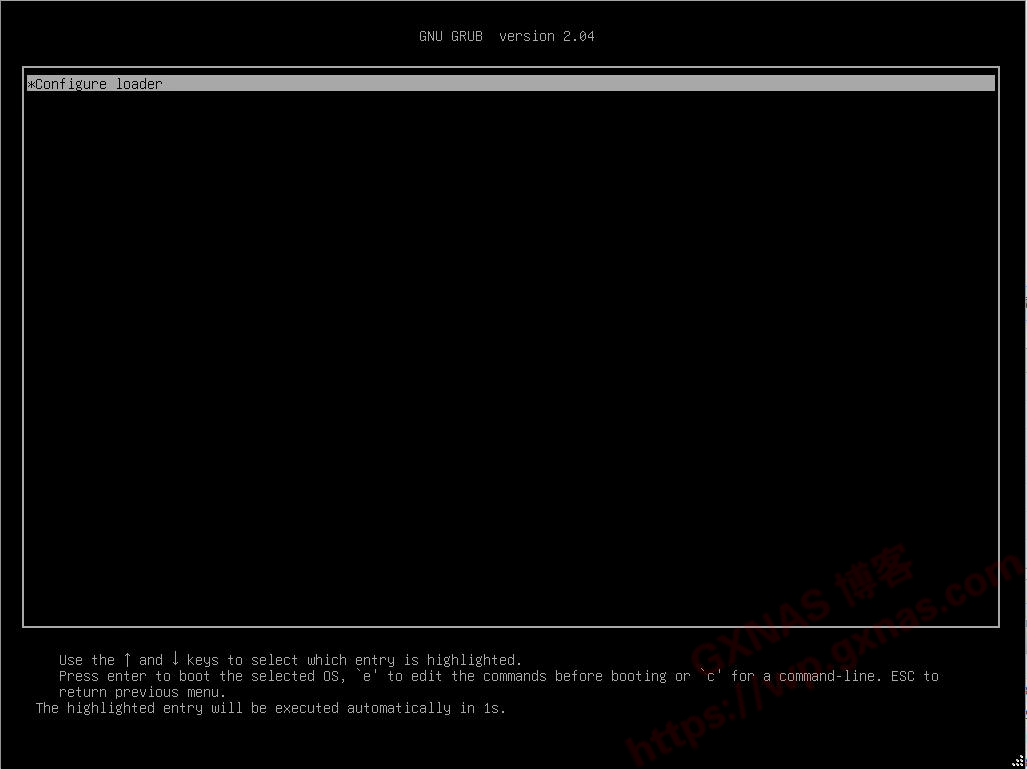Click the right end of the highlighted selection bar

[x=985, y=84]
